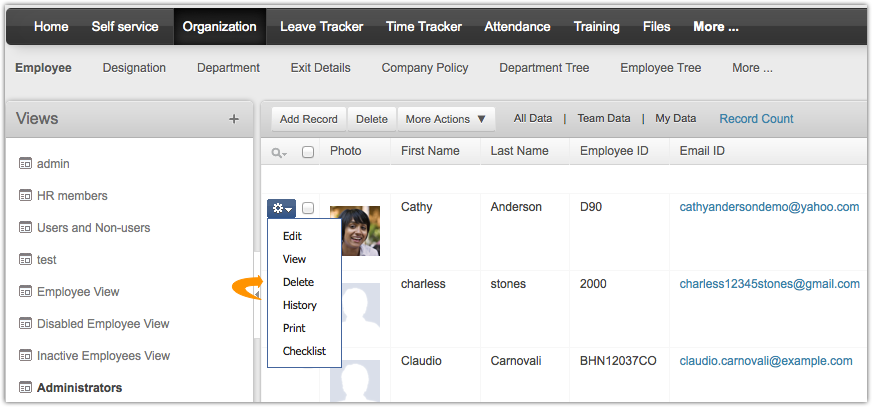Screen dimensions: 872x407
Task: Switch to the Training tab
Action: tap(597, 27)
